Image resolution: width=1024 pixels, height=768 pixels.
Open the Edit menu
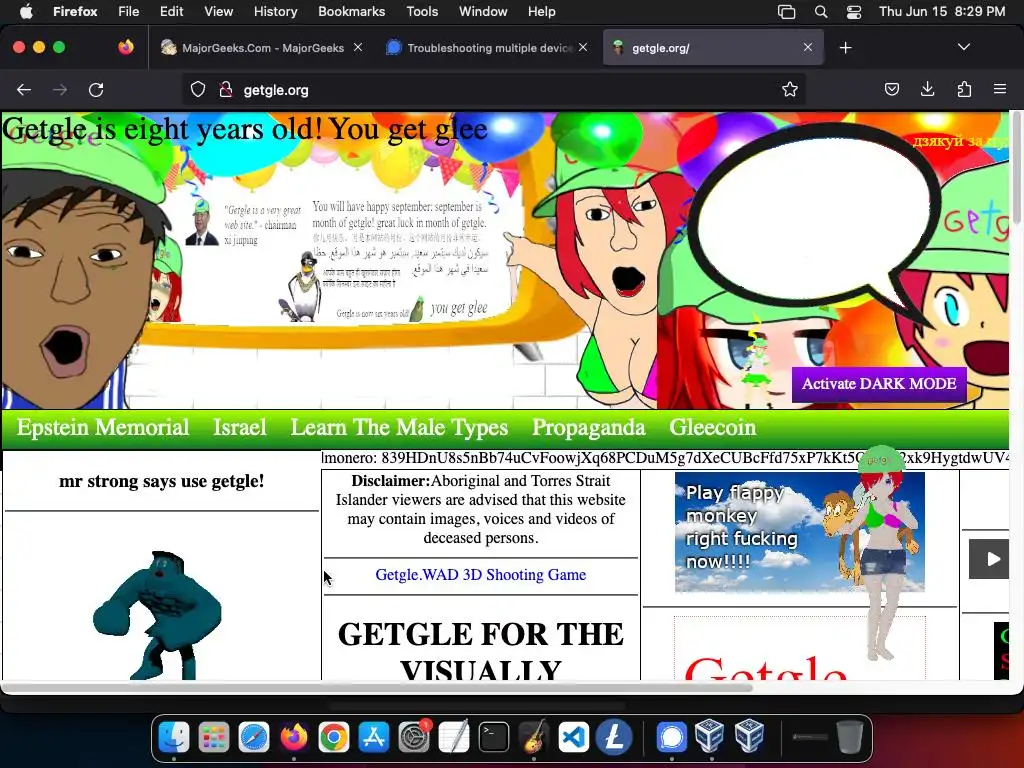[172, 11]
